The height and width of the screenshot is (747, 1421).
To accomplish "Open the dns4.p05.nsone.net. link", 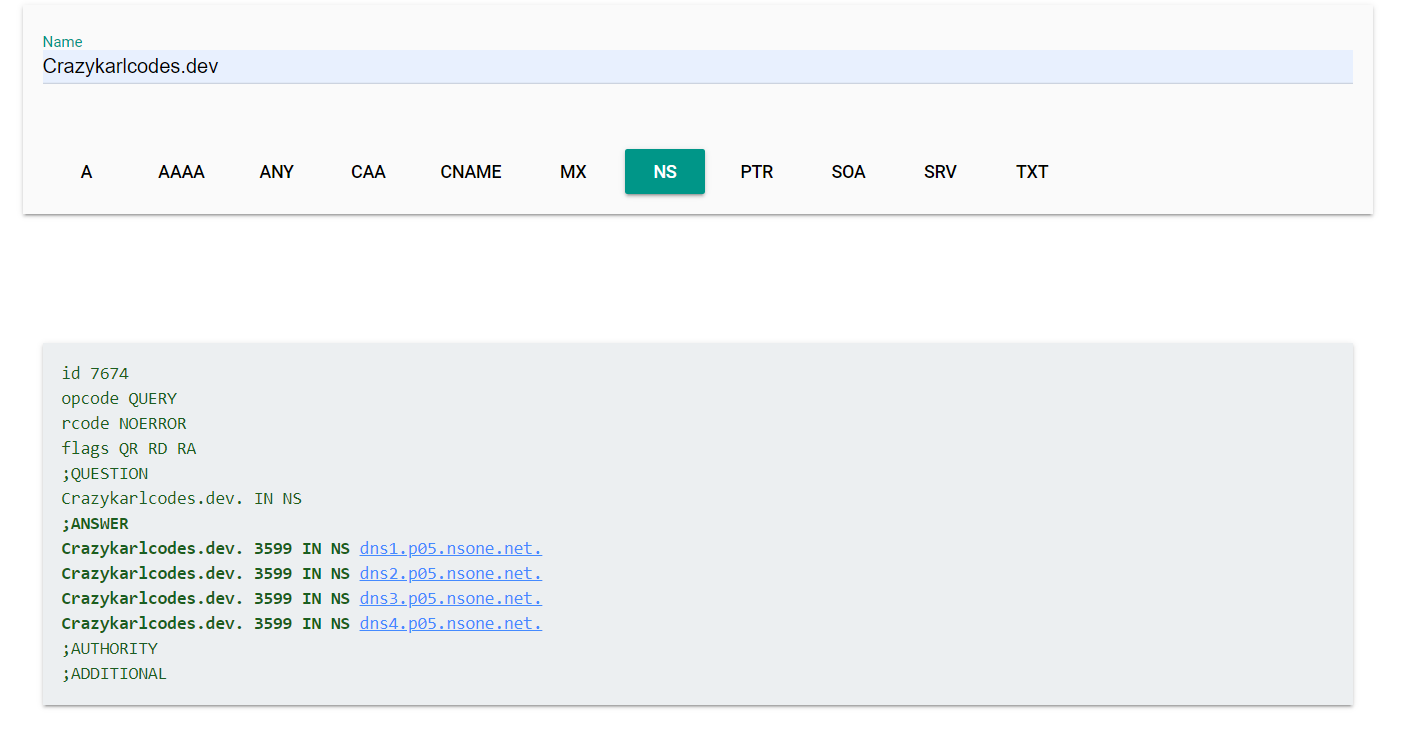I will (x=450, y=624).
